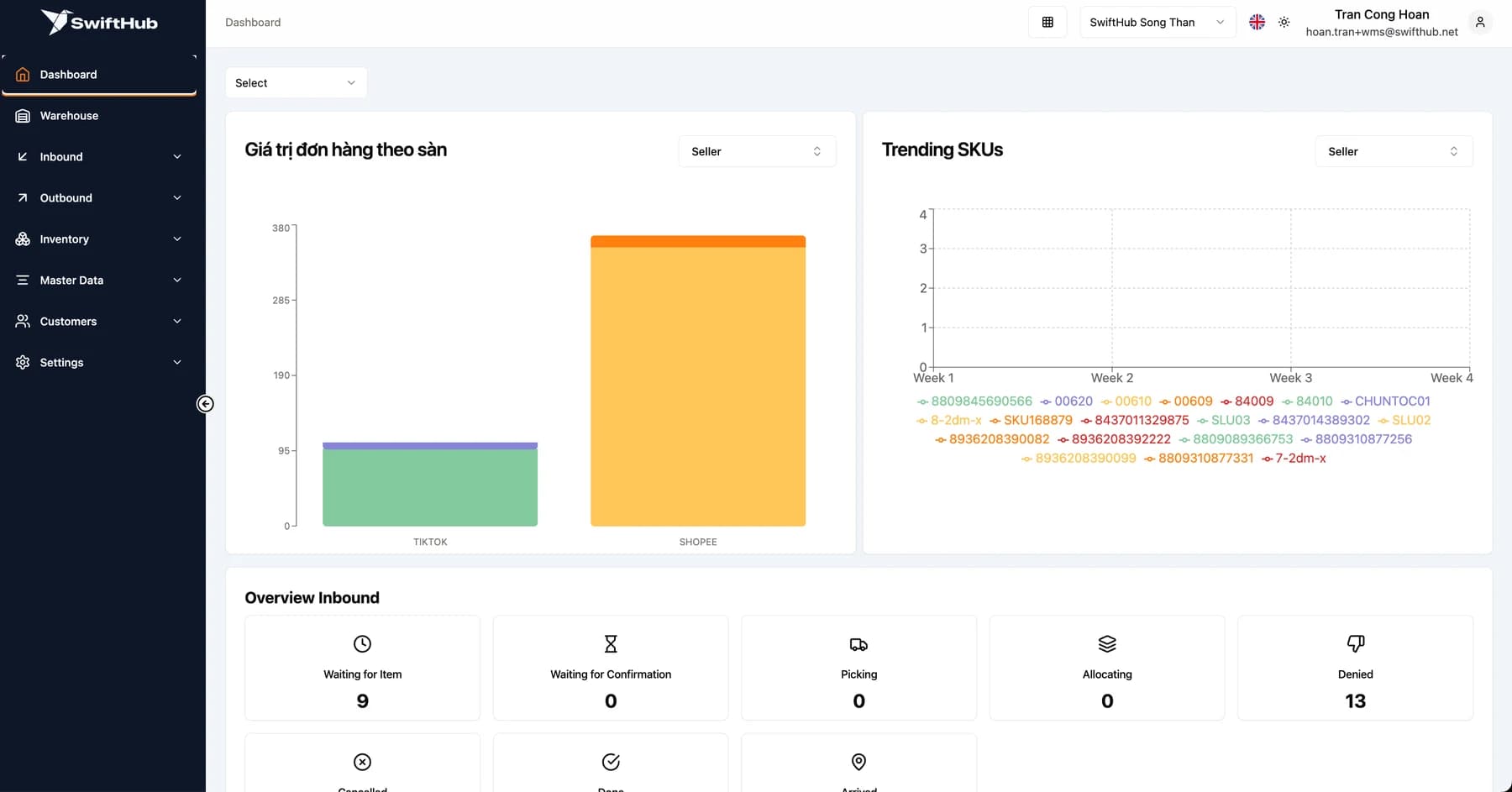
Task: Click the circled X icon on Cancelled card
Action: coord(362,762)
